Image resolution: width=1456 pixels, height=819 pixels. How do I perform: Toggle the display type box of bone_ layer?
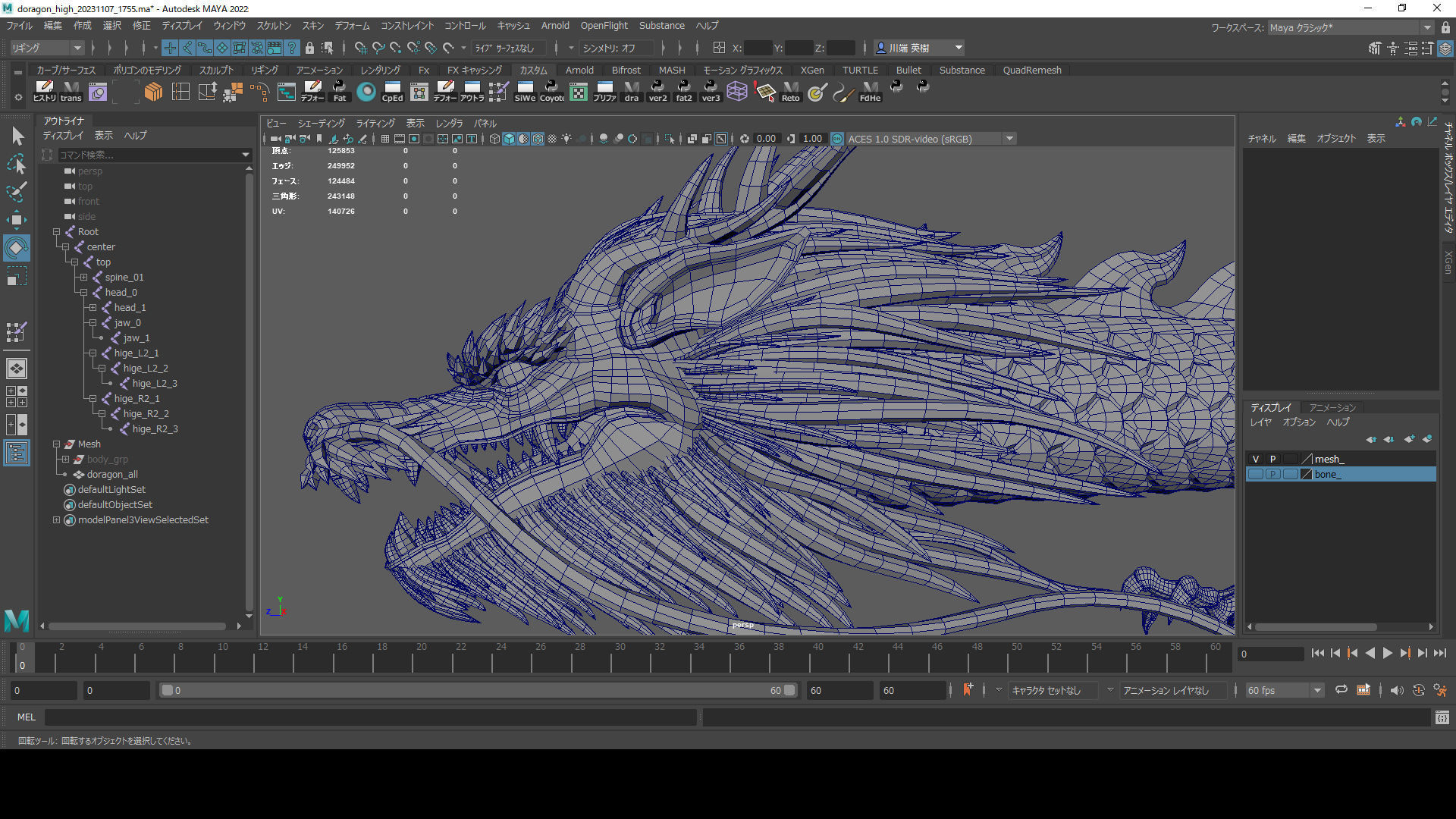coord(1290,474)
